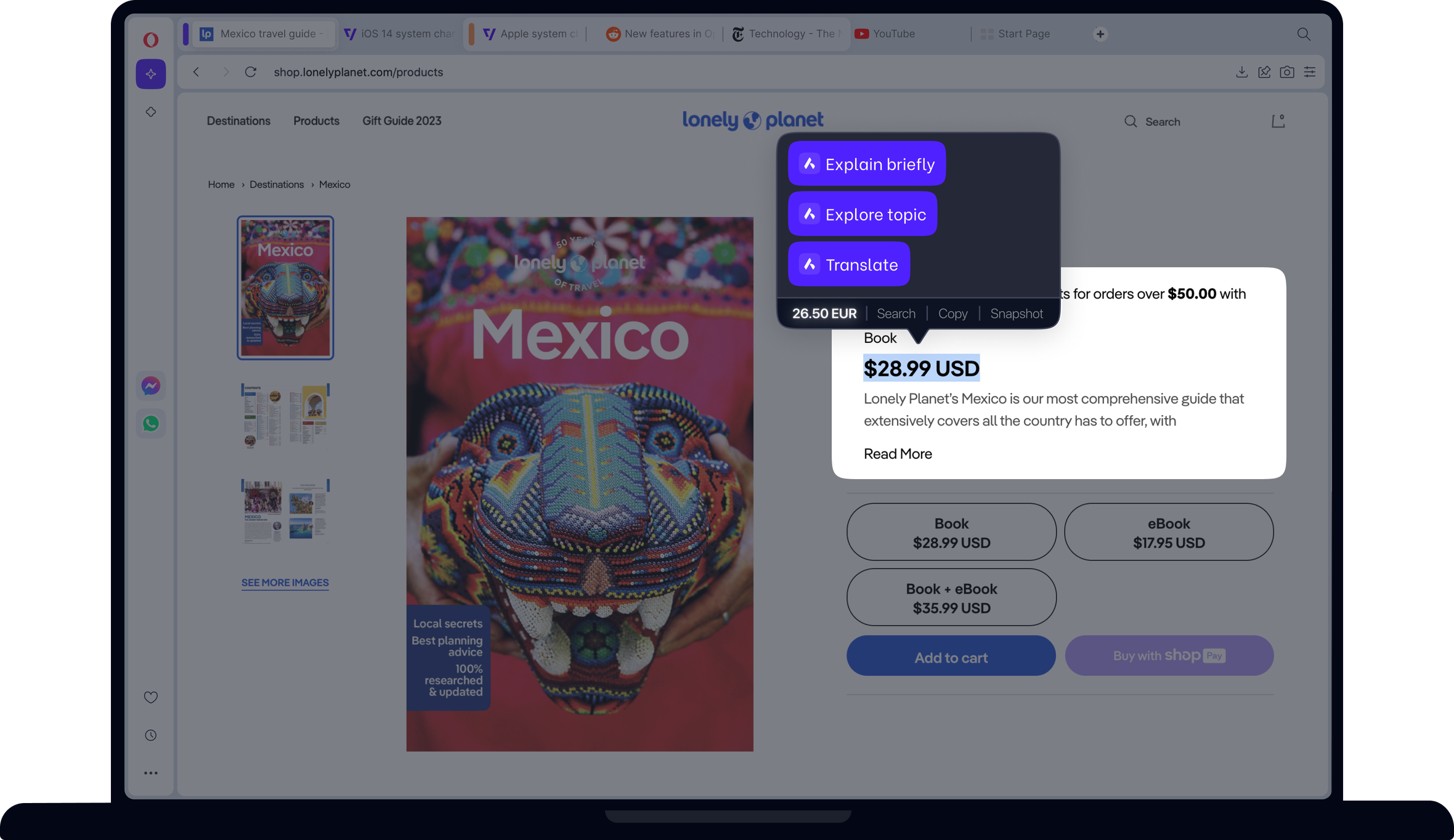Capture page with the Snapshot camera icon
1454x840 pixels.
1287,72
